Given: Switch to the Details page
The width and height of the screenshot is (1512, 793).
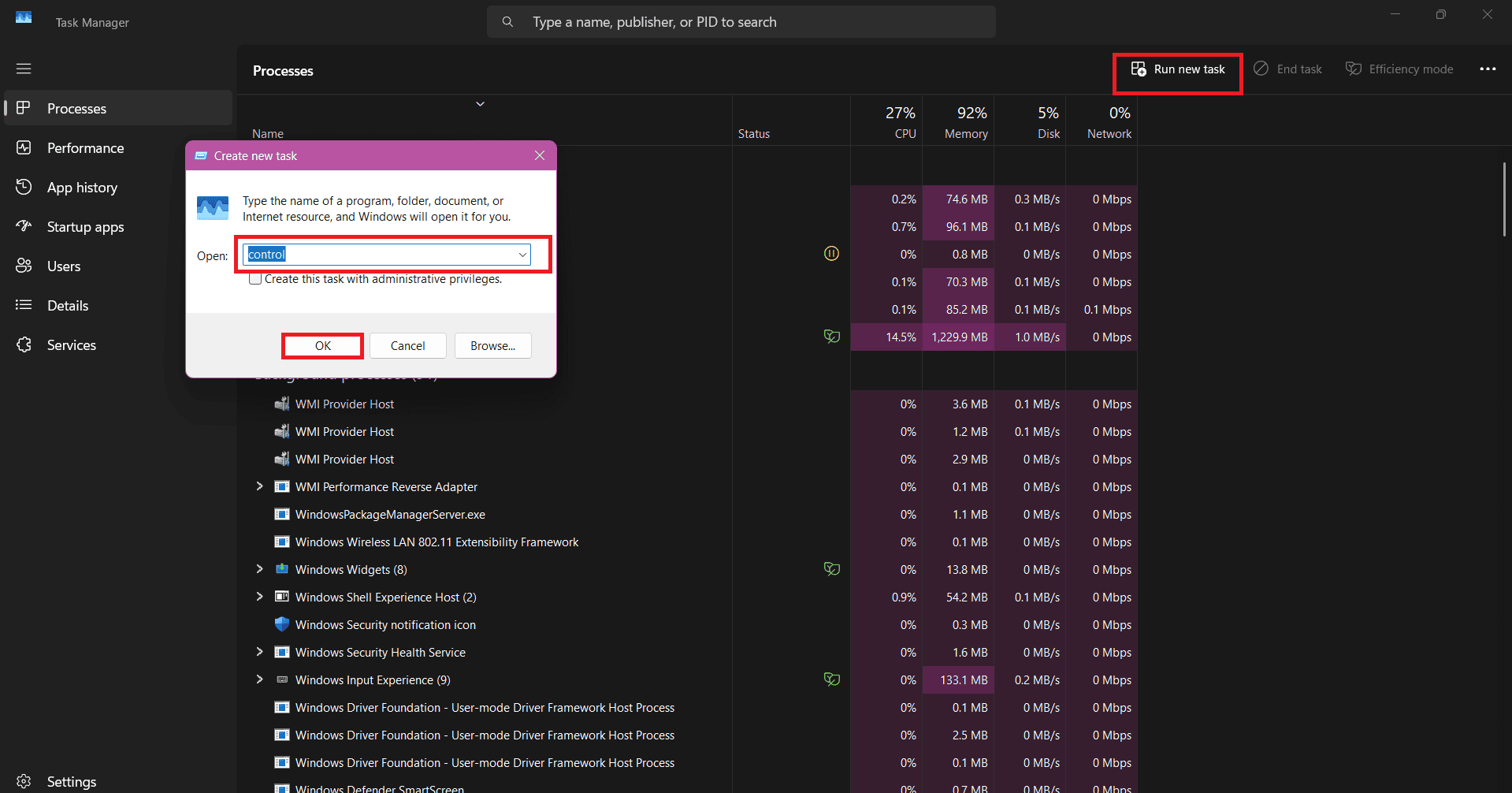Looking at the screenshot, I should point(118,305).
